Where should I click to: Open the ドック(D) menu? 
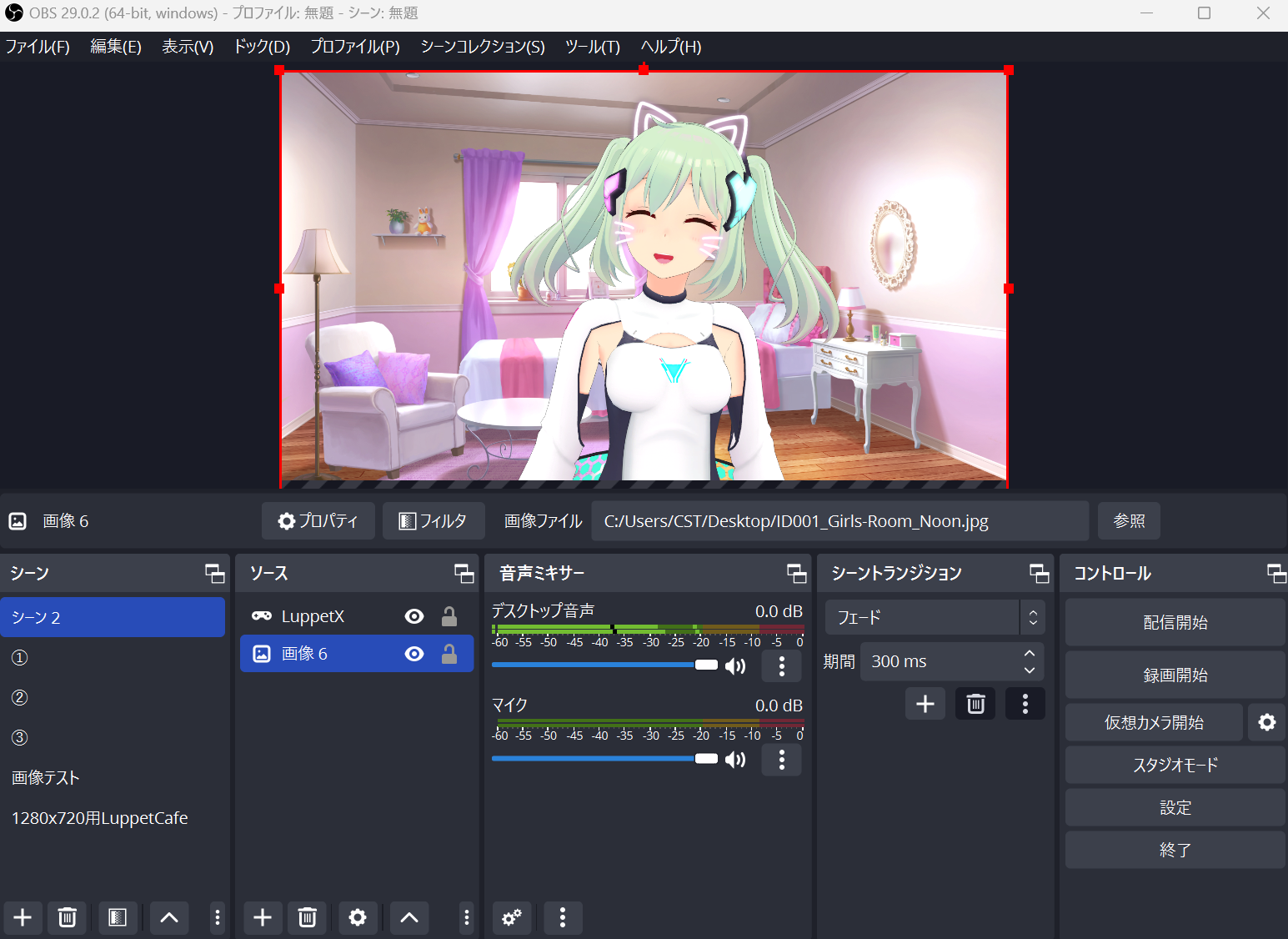click(x=262, y=47)
